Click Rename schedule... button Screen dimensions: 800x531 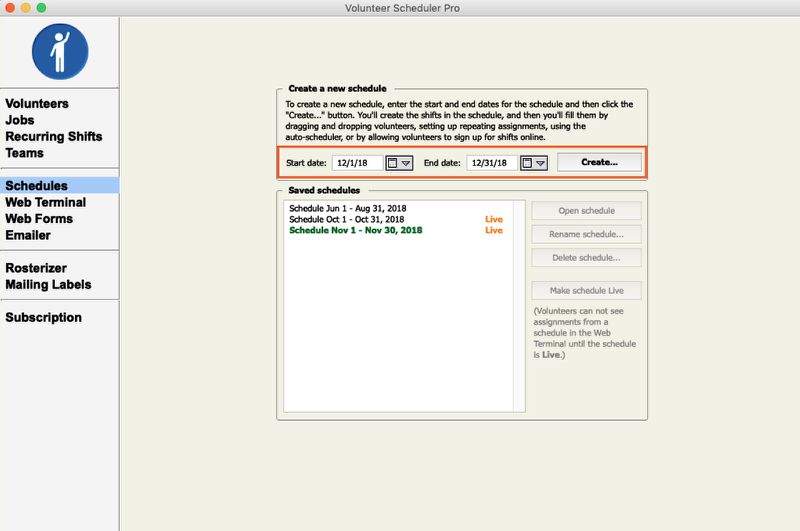point(586,234)
